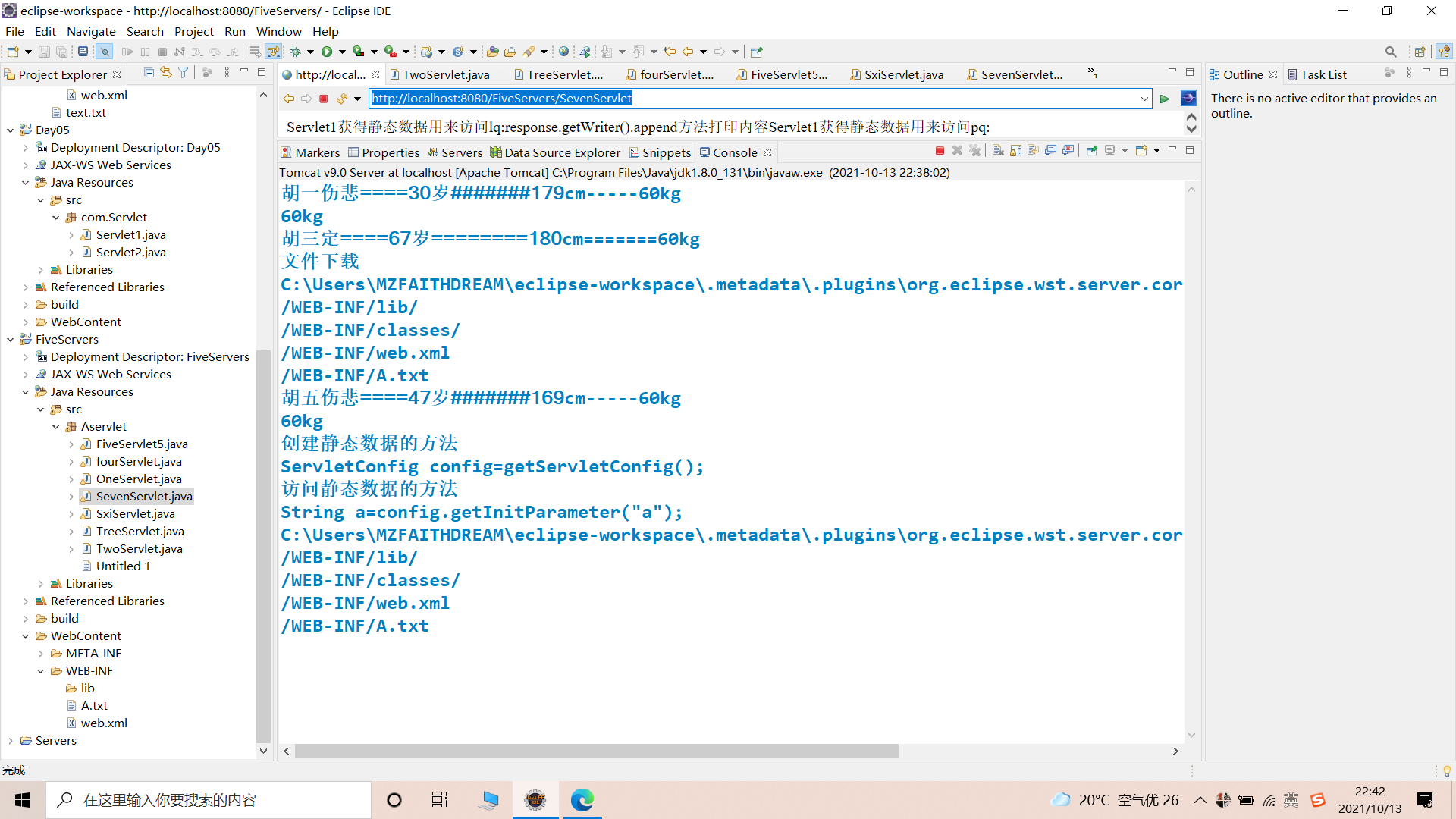The image size is (1456, 819).
Task: Terminate the Tomcat server from Console
Action: click(x=940, y=151)
